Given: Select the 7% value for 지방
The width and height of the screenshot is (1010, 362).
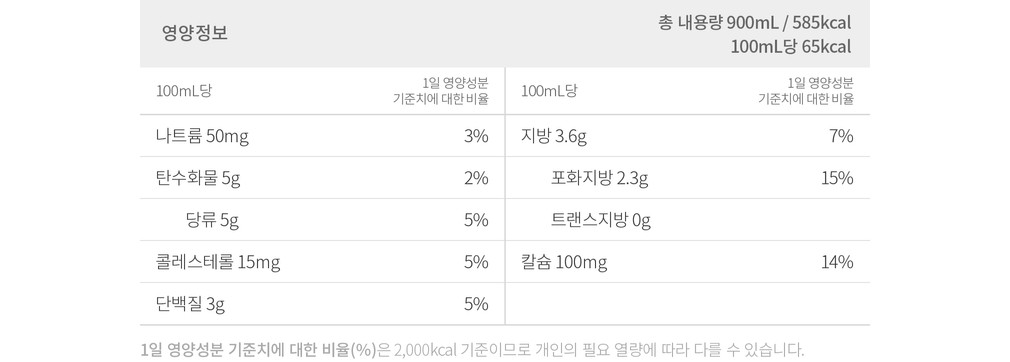Looking at the screenshot, I should (842, 137).
